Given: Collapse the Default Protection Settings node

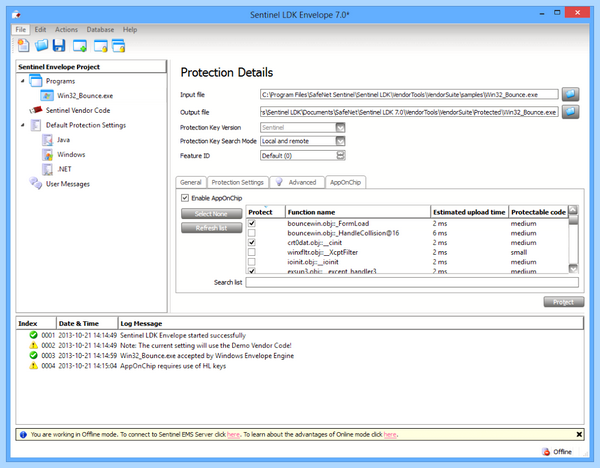Looking at the screenshot, I should pos(22,125).
